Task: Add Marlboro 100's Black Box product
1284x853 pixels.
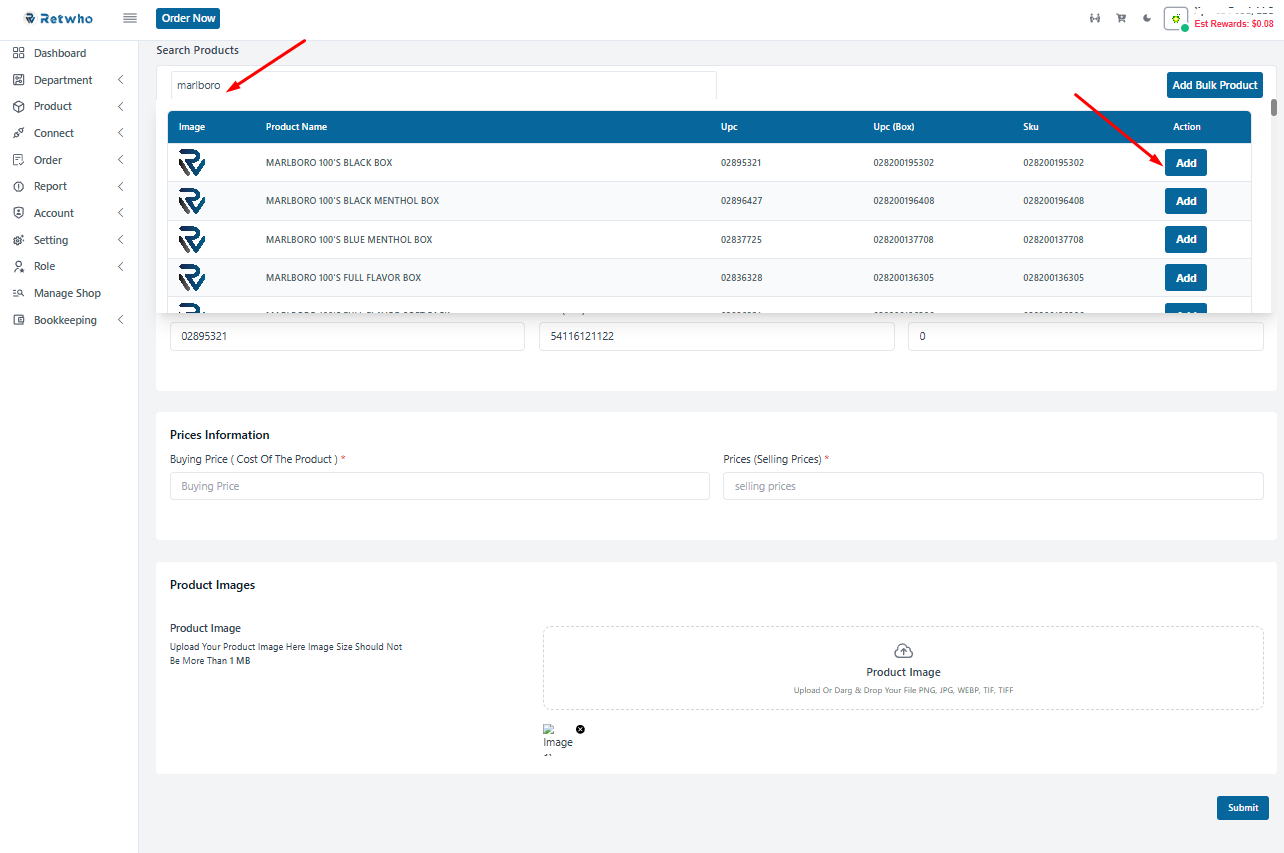Action: pyautogui.click(x=1186, y=163)
